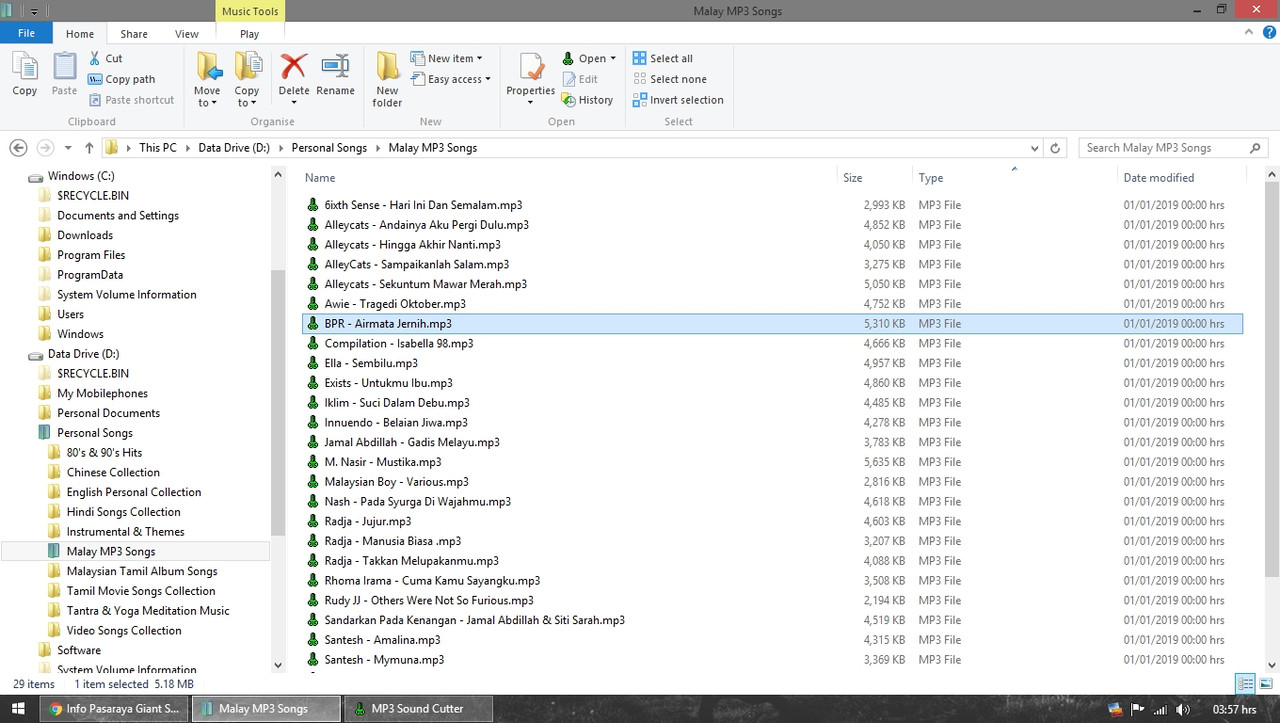Click breadcrumb arrow after Personal Songs
The width and height of the screenshot is (1280, 723).
point(378,148)
